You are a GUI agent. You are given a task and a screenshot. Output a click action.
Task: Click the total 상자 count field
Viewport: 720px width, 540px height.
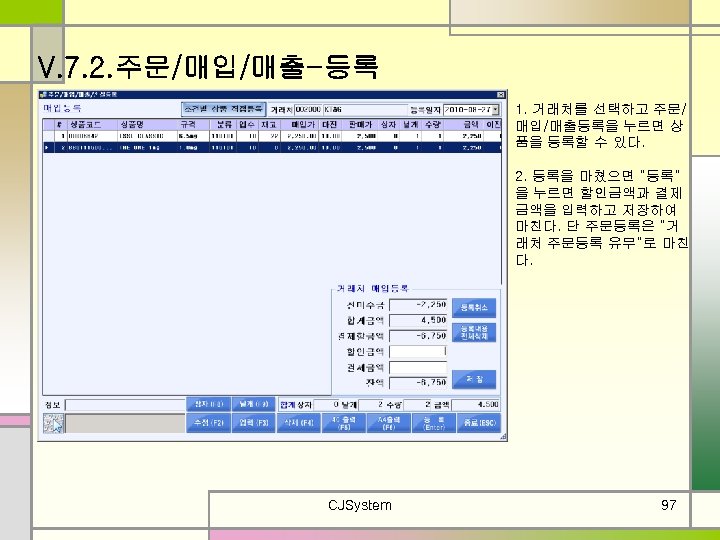(x=326, y=405)
